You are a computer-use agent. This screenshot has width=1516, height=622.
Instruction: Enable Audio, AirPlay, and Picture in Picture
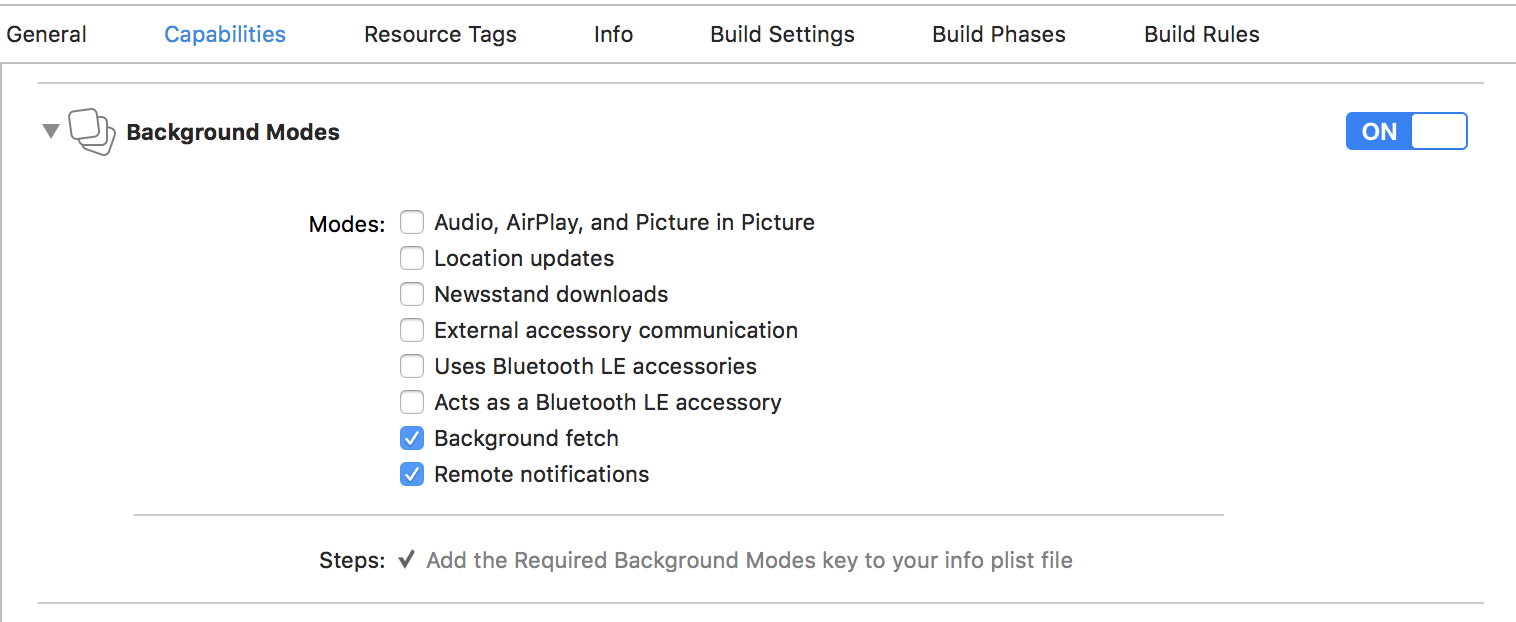pyautogui.click(x=412, y=222)
